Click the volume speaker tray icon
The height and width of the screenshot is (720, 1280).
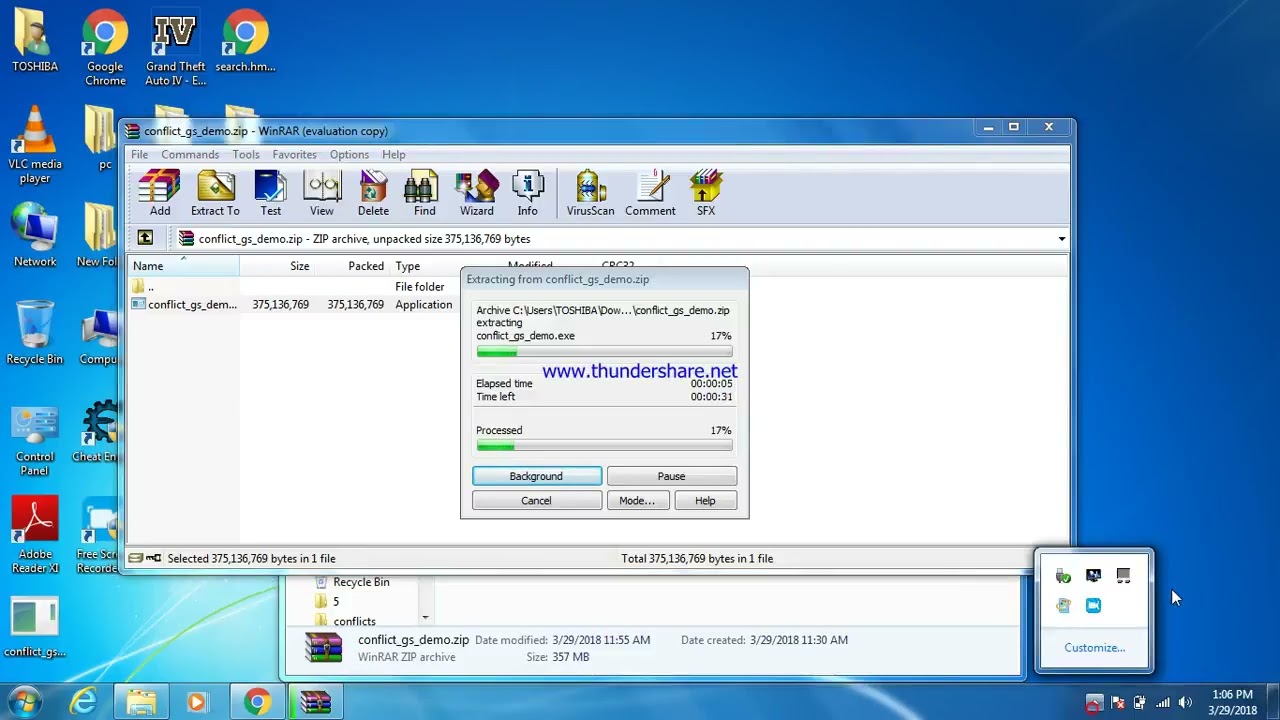tap(1186, 703)
